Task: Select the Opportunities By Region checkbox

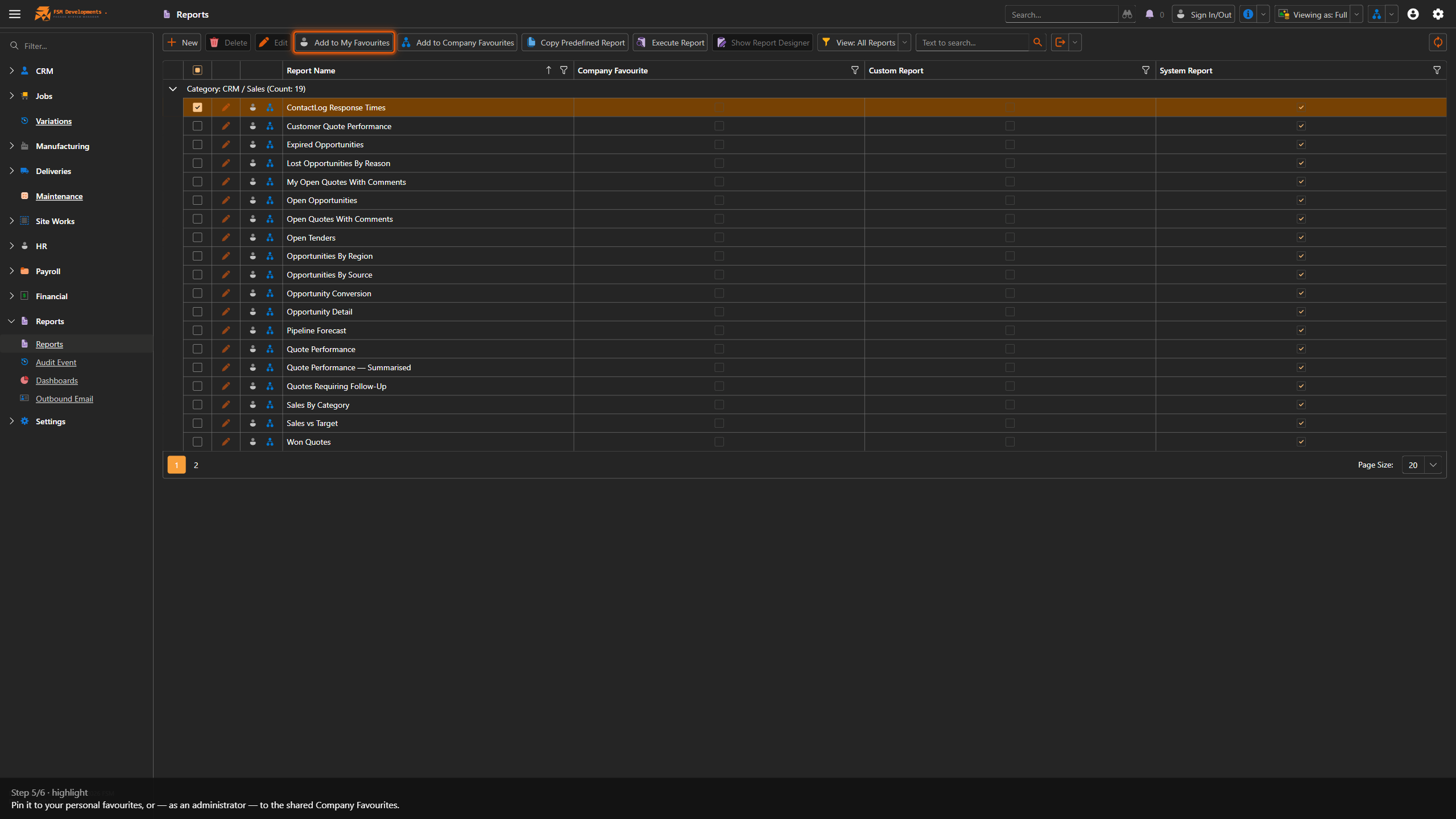Action: [x=197, y=256]
